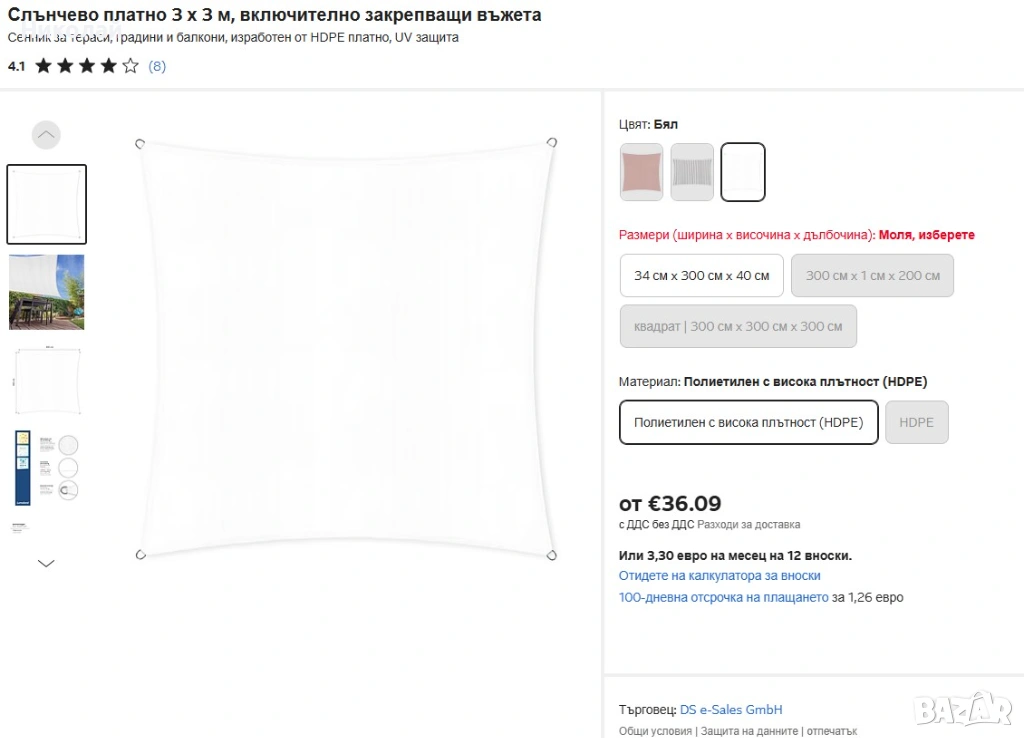
Task: Select size 34 см x 300 см x 40 см
Action: point(701,276)
